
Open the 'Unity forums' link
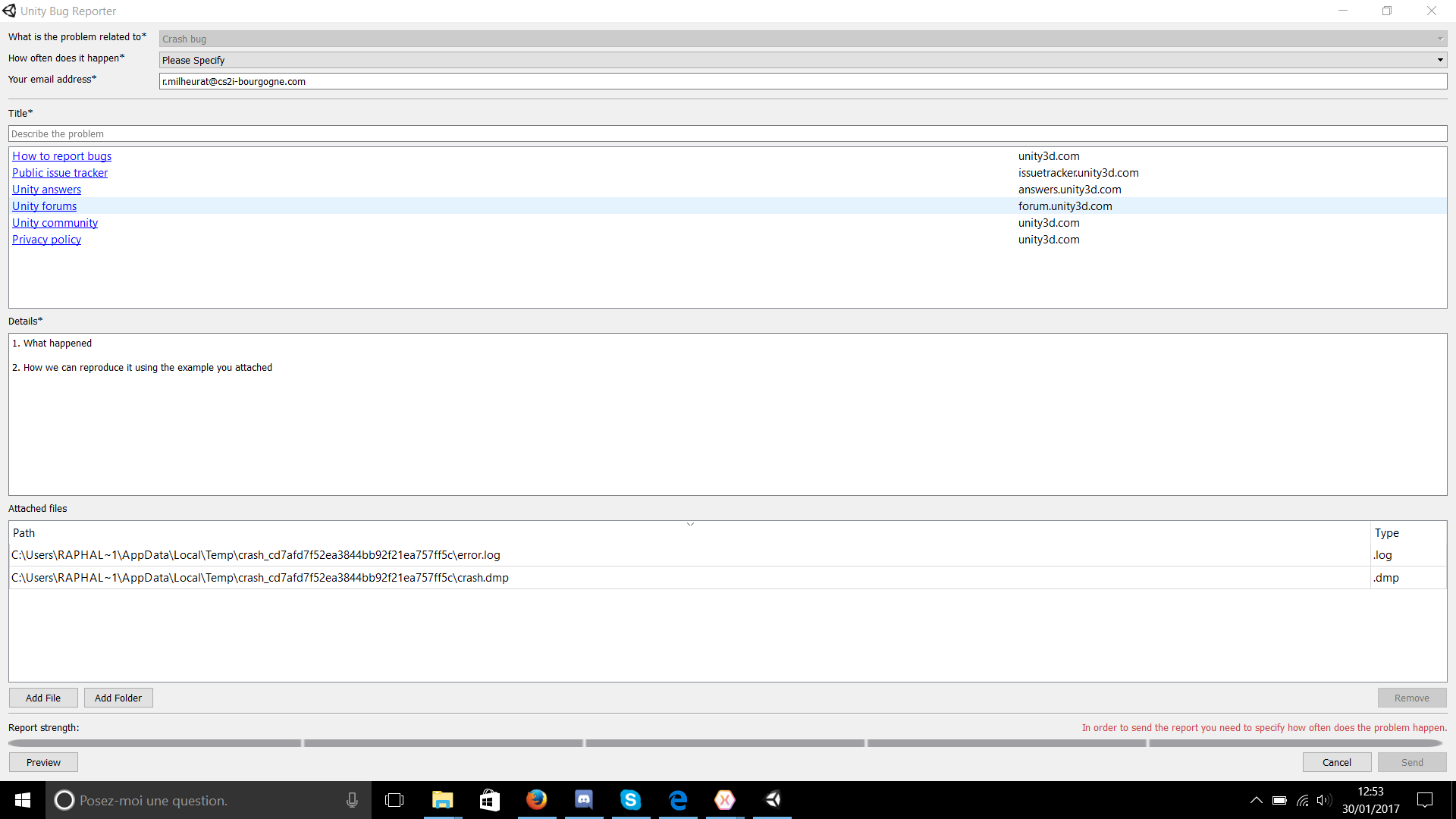44,206
